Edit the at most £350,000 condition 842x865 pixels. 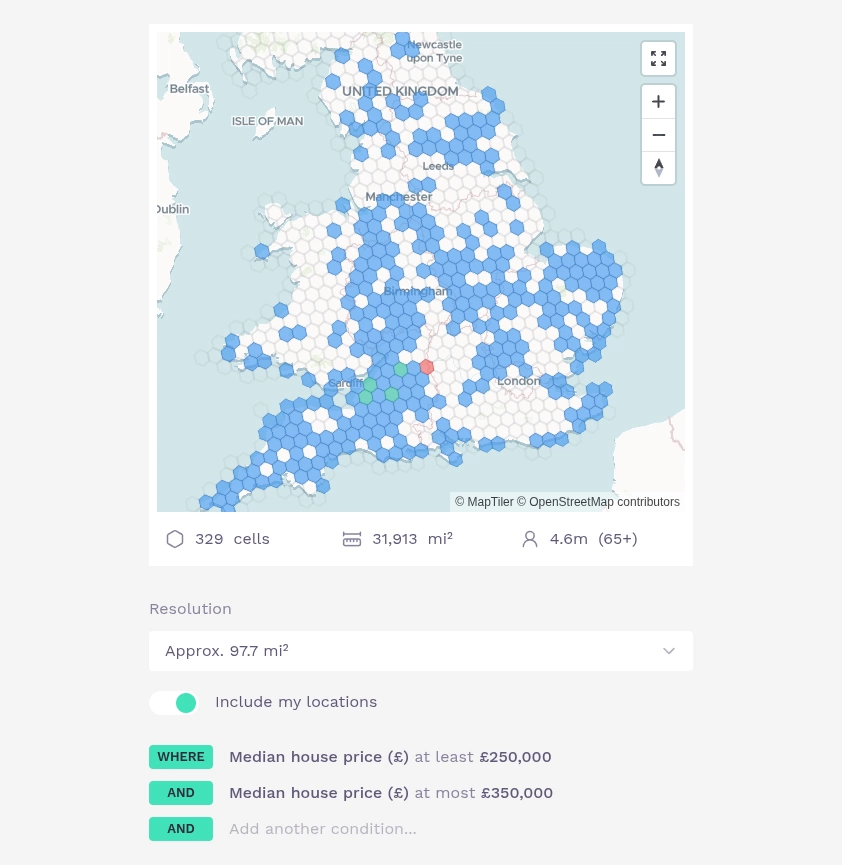coord(391,793)
